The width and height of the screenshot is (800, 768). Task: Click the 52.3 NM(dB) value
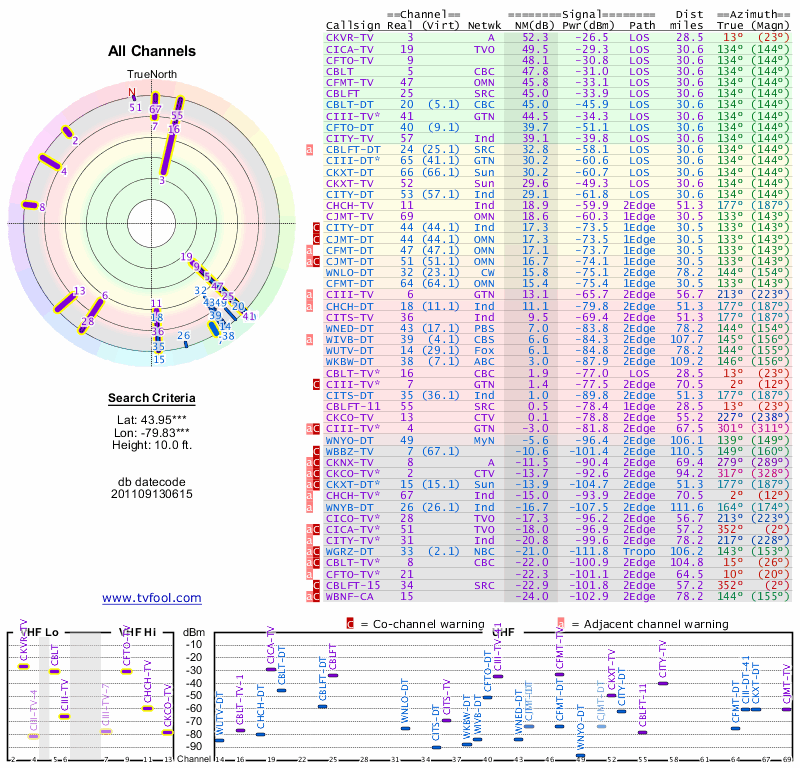tap(535, 38)
